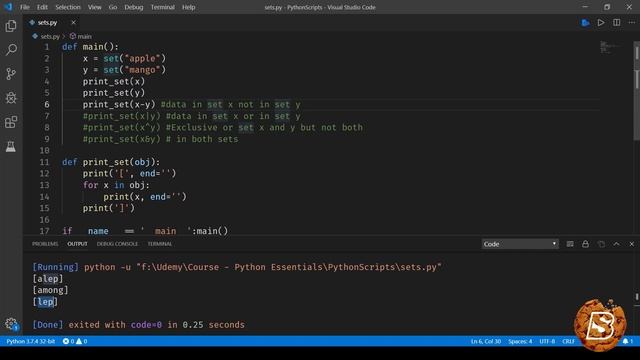Split the editor right icon

coord(616,23)
